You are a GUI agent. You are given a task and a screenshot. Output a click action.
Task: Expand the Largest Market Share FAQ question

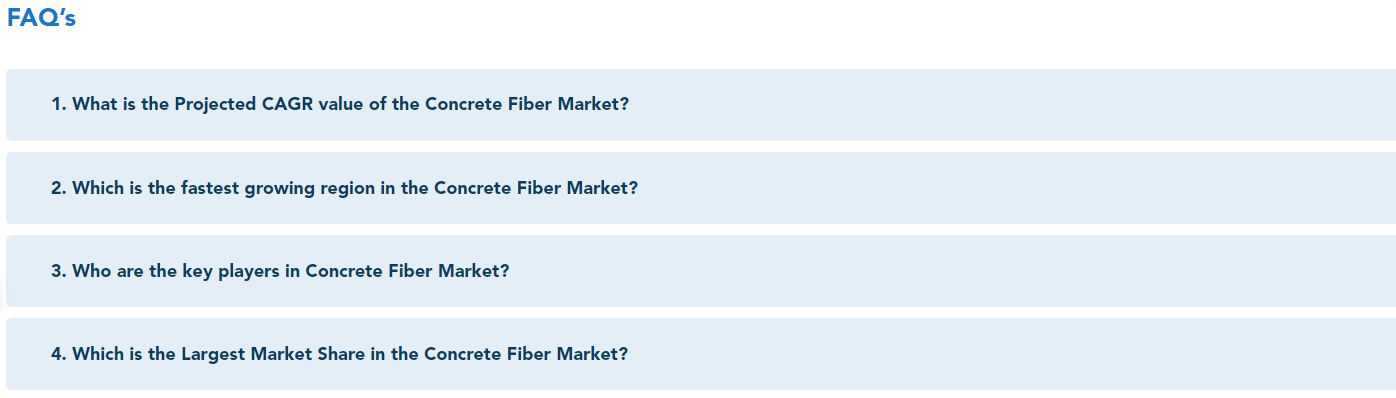701,354
